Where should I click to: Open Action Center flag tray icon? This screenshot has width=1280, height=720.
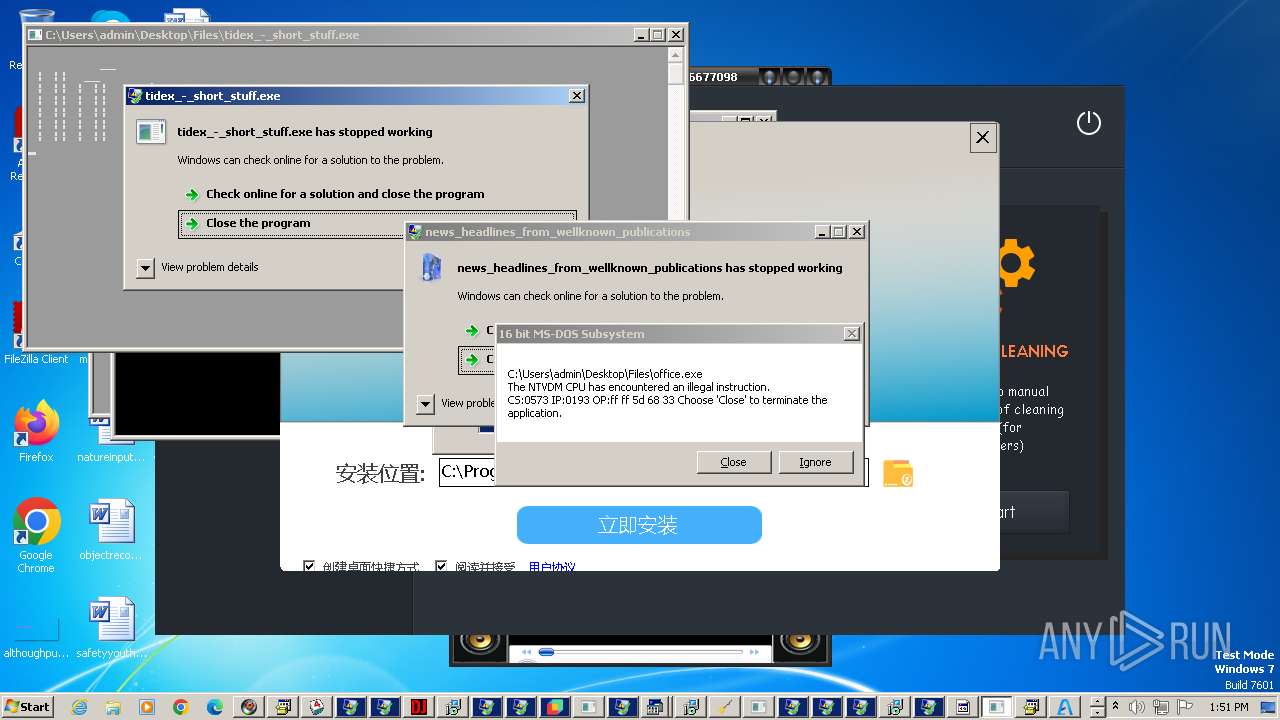coord(1185,707)
